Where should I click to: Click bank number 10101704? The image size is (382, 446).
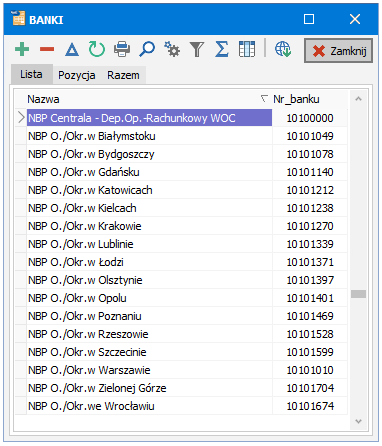point(310,388)
